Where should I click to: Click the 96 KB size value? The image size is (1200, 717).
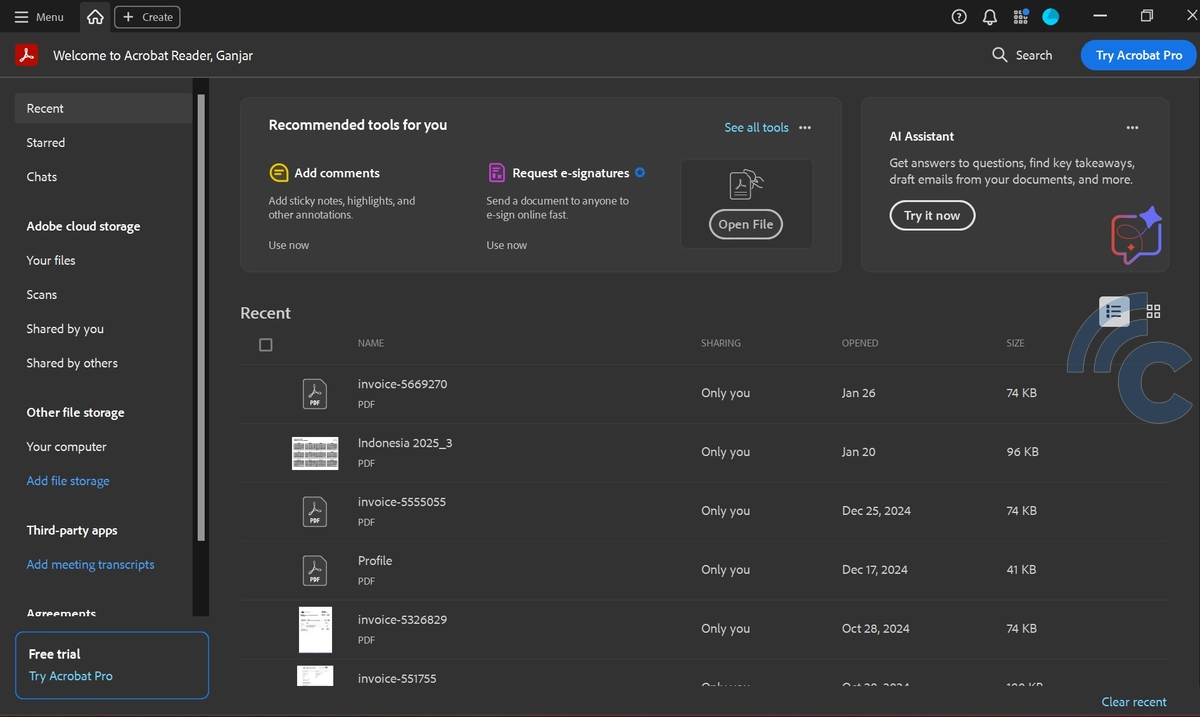tap(1022, 452)
